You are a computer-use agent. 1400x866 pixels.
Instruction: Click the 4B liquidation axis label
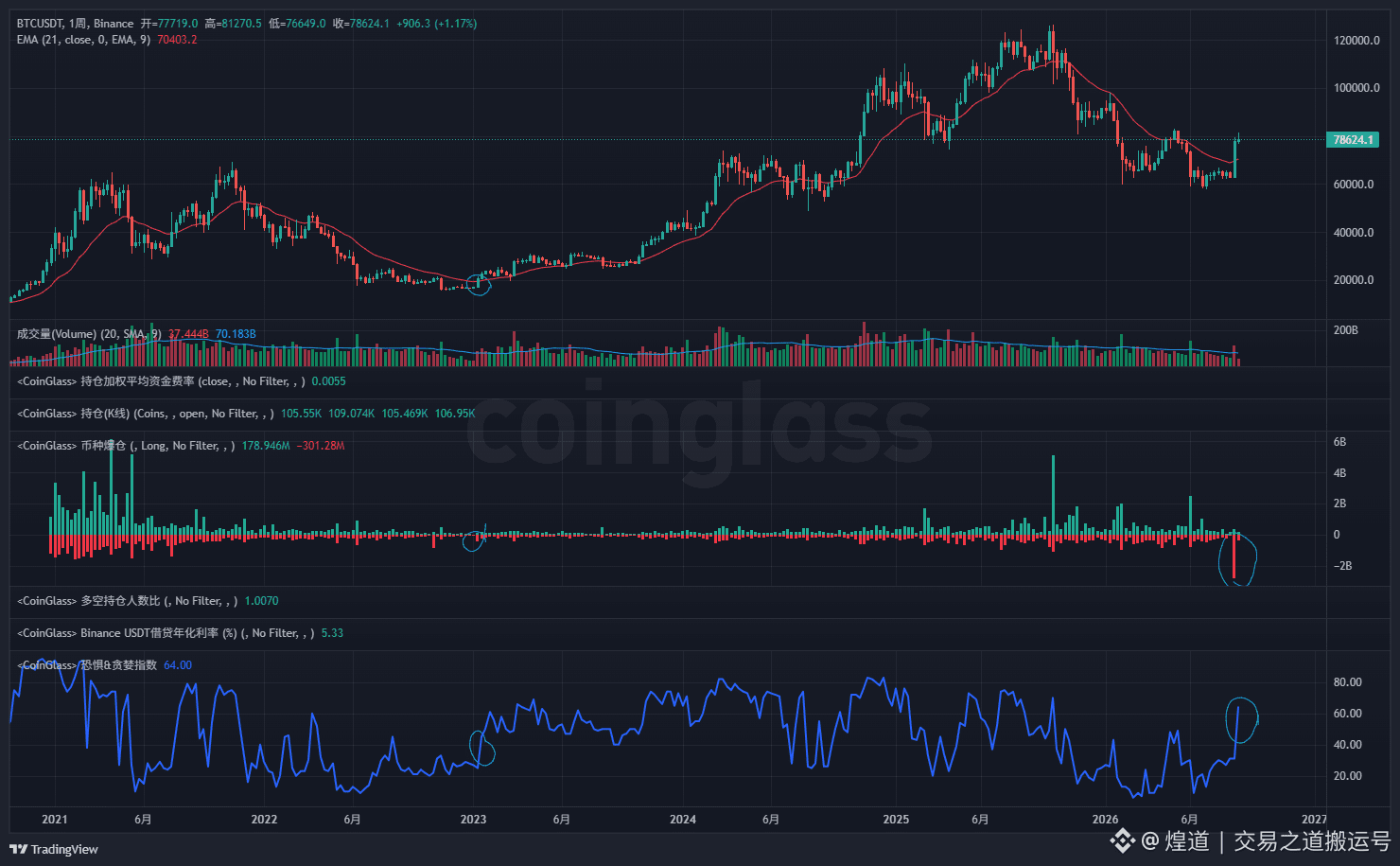1339,473
